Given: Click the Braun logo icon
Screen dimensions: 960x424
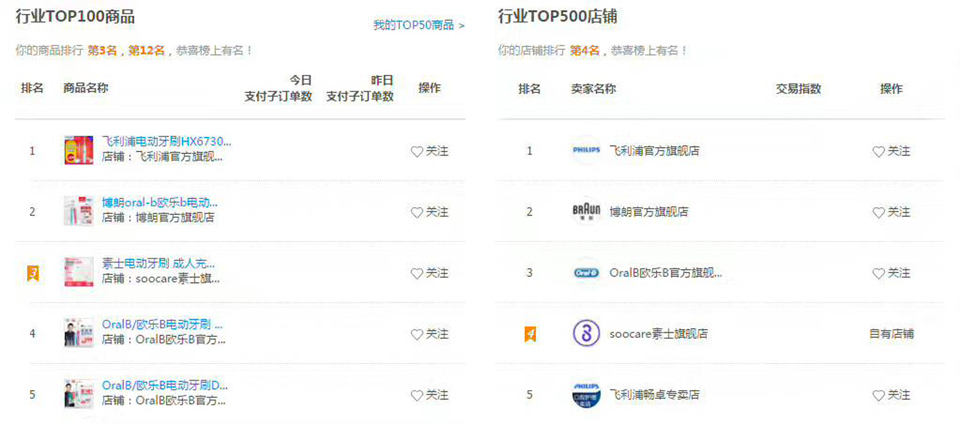Looking at the screenshot, I should [587, 212].
